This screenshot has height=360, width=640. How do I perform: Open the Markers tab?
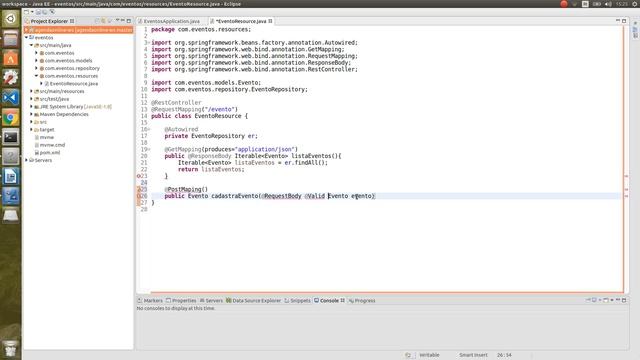[150, 300]
